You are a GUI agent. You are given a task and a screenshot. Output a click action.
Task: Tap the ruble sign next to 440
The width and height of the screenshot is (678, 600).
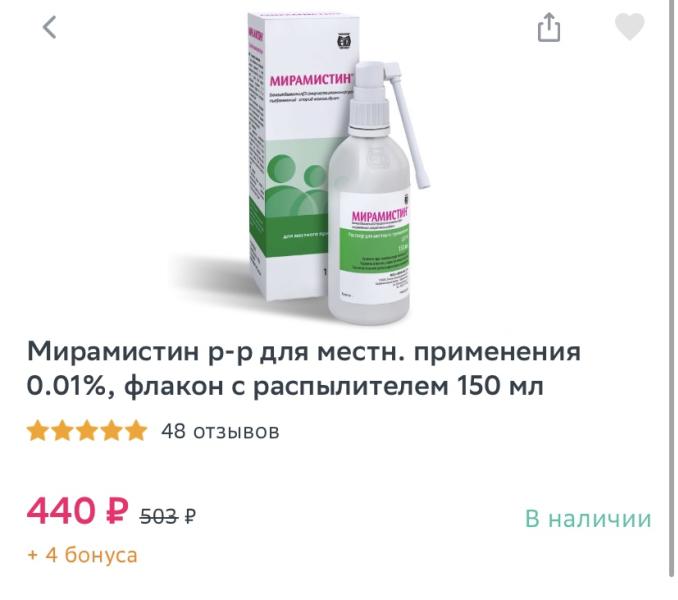coord(117,511)
